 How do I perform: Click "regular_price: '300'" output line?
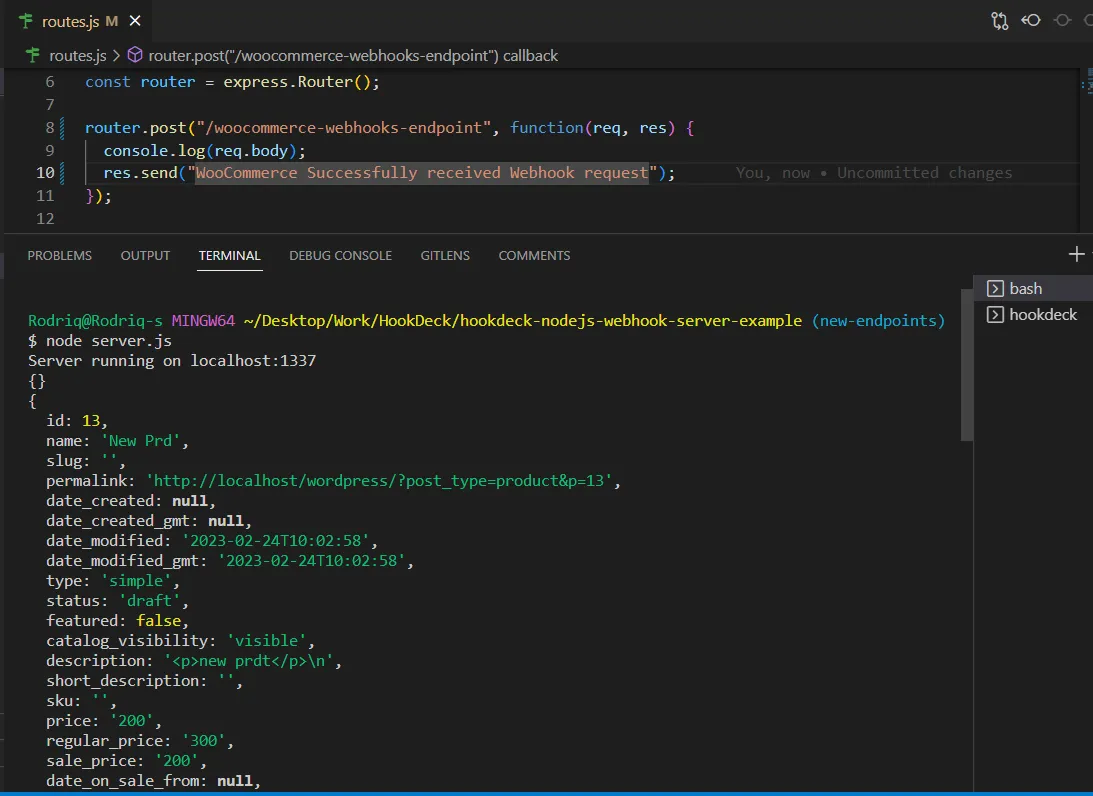click(139, 741)
